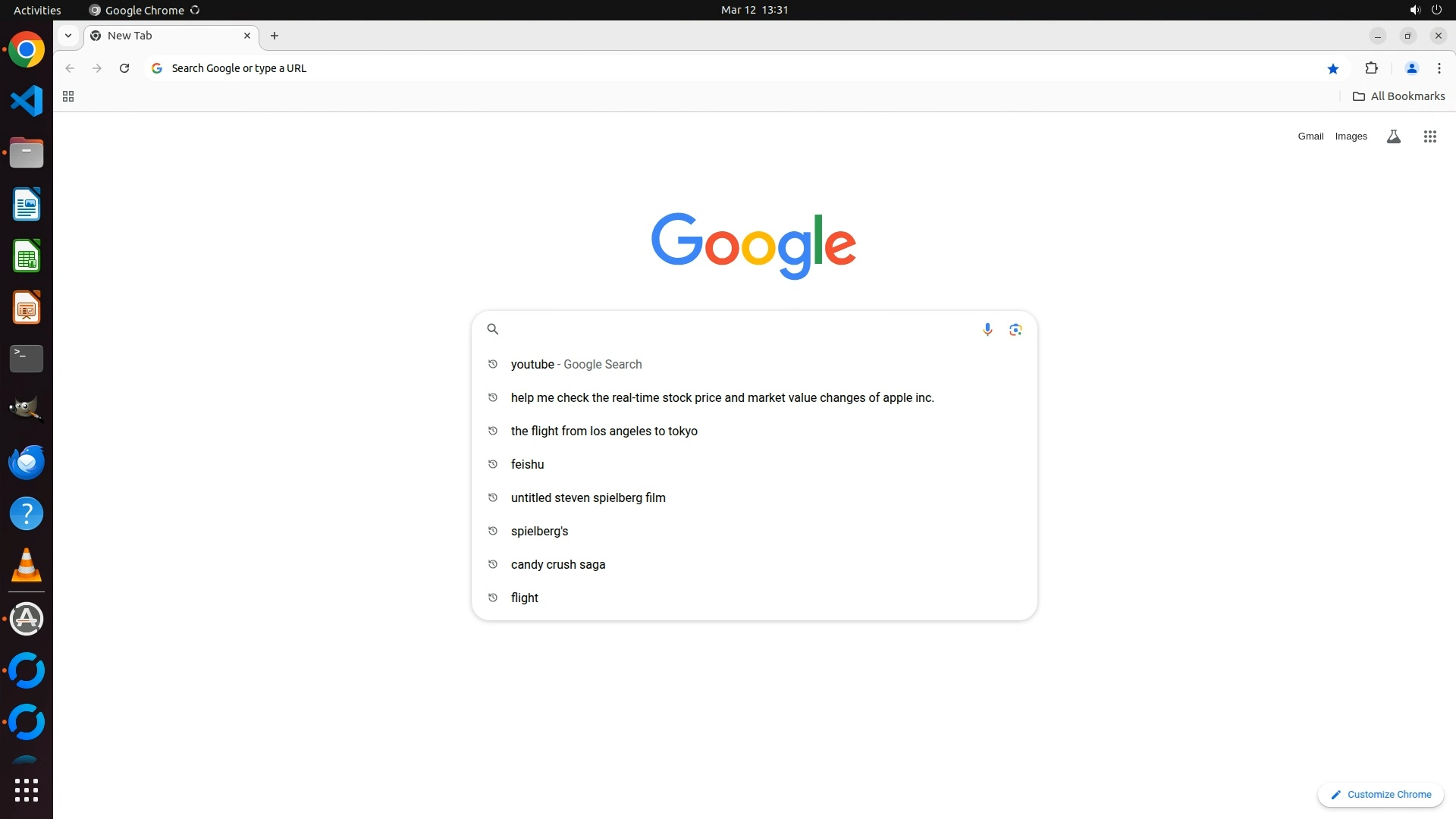This screenshot has height=819, width=1456.
Task: Open the Chrome profile avatar
Action: pos(1411,68)
